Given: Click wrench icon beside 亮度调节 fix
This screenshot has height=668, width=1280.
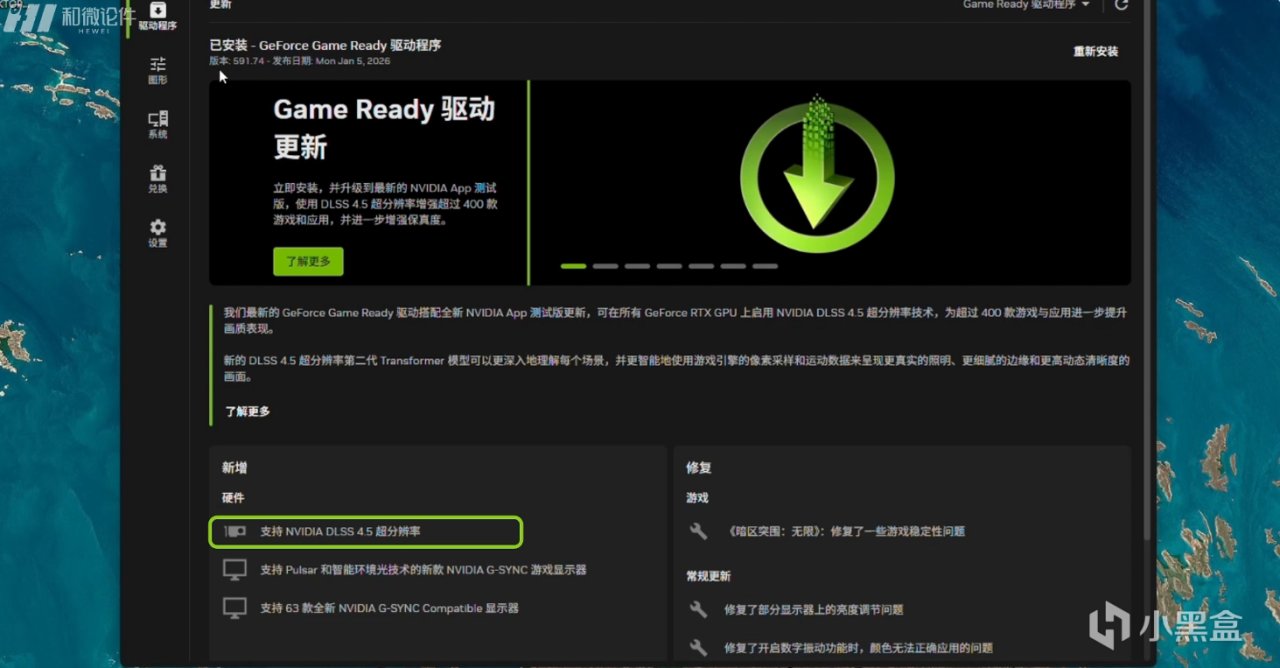Looking at the screenshot, I should coord(699,609).
